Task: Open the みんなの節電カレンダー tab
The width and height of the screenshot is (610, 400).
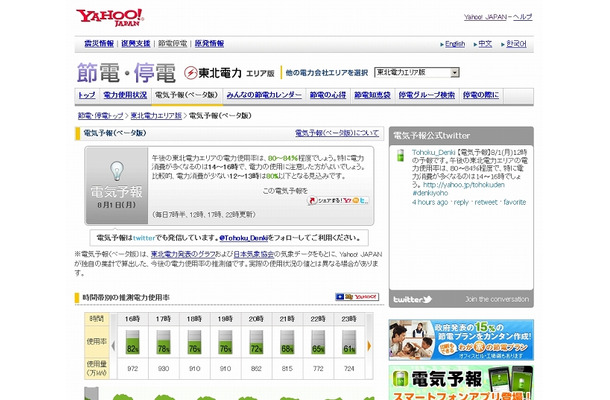Action: 264,95
